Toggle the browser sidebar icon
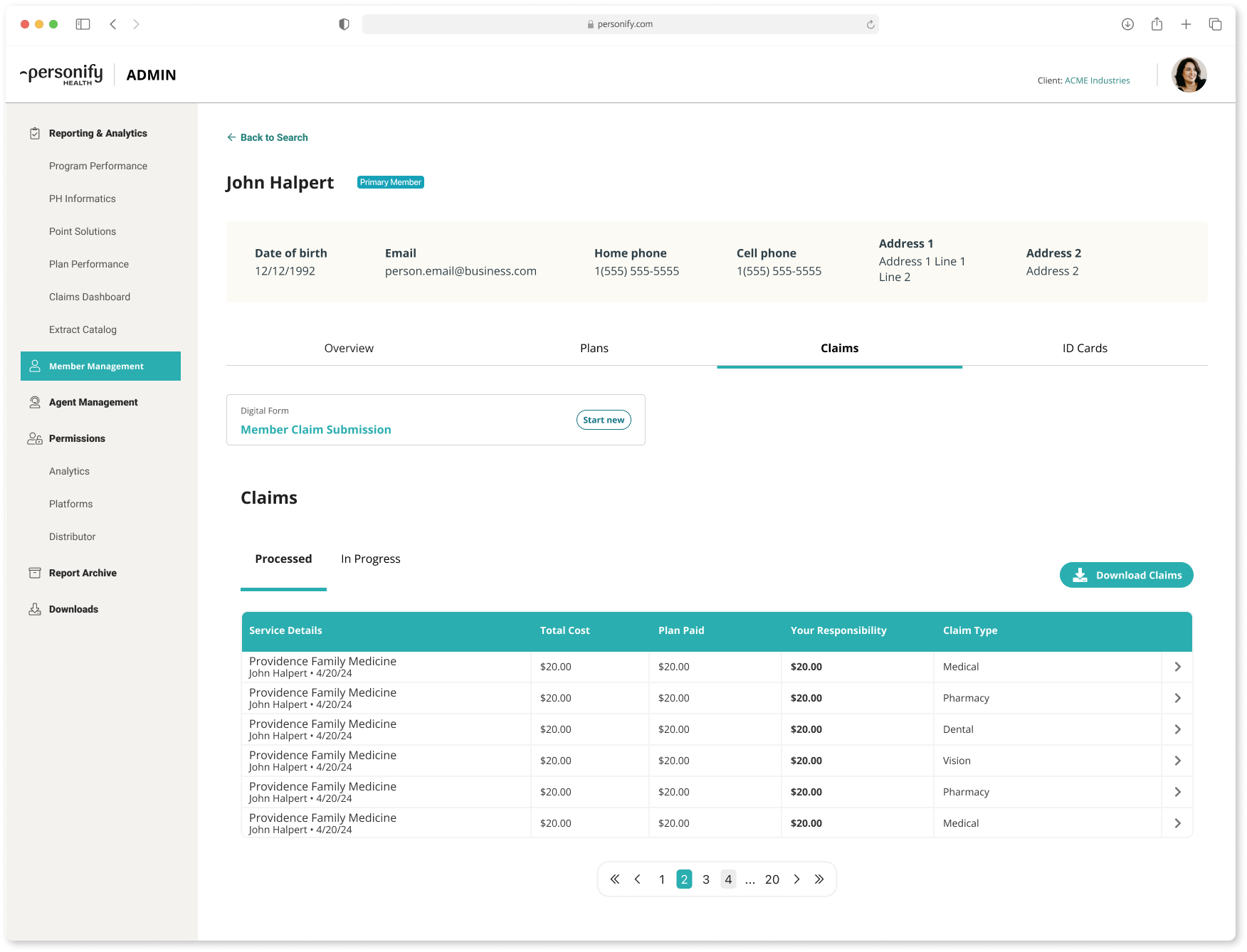This screenshot has width=1247, height=952. pos(83,24)
